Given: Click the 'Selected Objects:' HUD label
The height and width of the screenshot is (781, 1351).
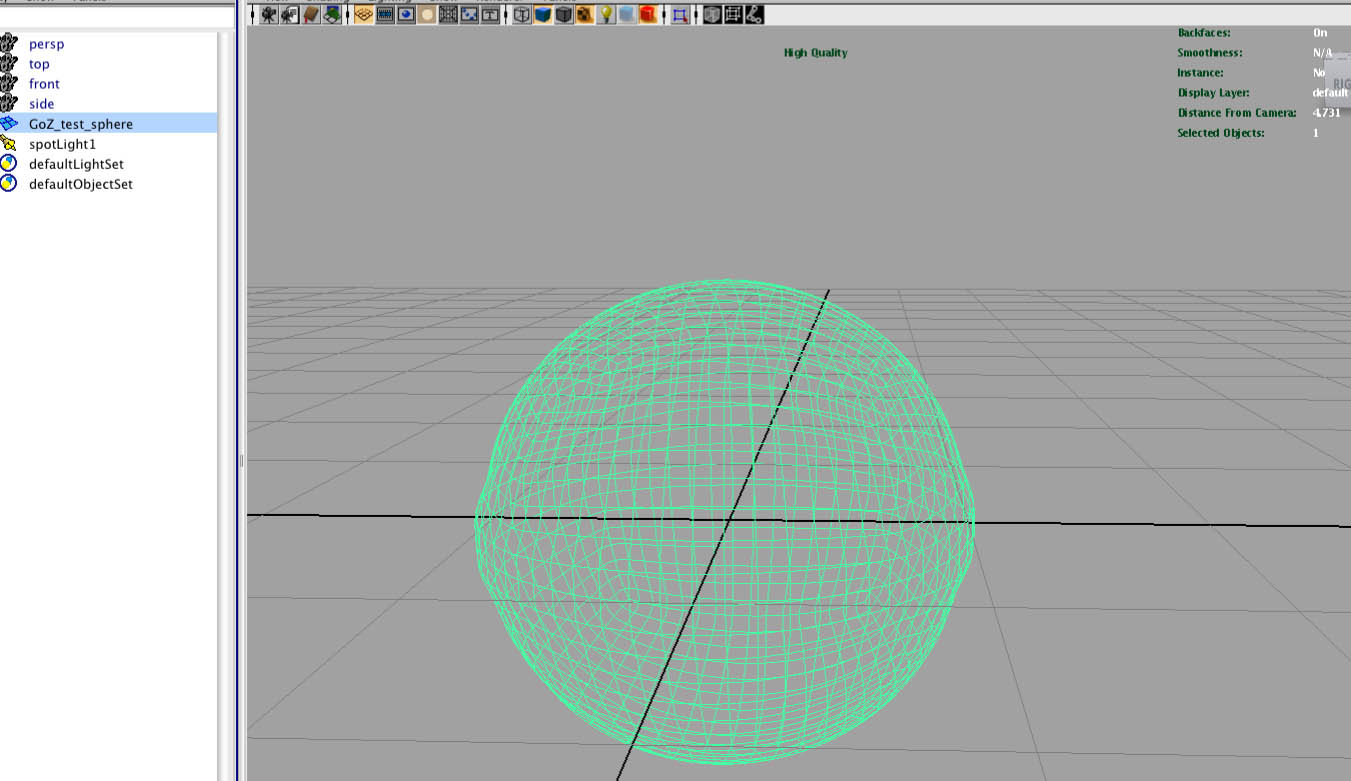Looking at the screenshot, I should pyautogui.click(x=1221, y=133).
